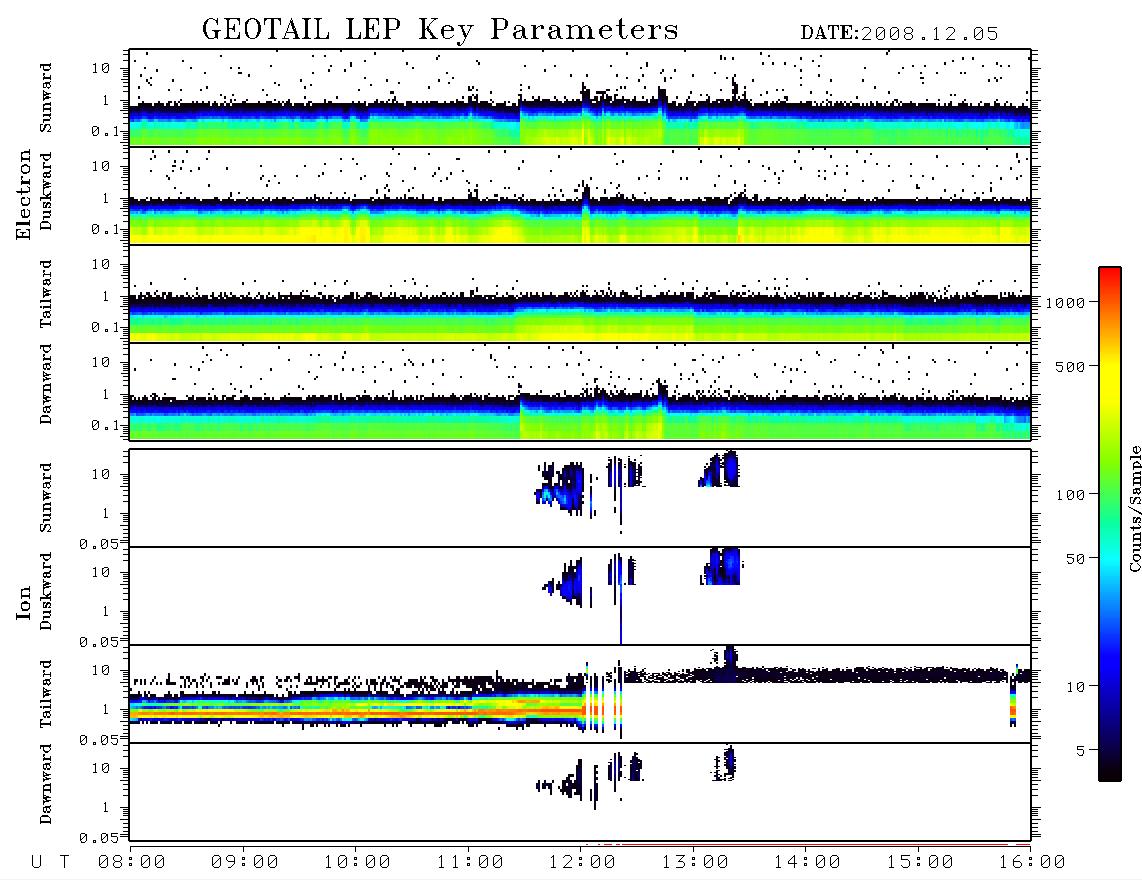This screenshot has height=880, width=1142.
Task: Click the Electron Duskward panel label
Action: click(46, 192)
